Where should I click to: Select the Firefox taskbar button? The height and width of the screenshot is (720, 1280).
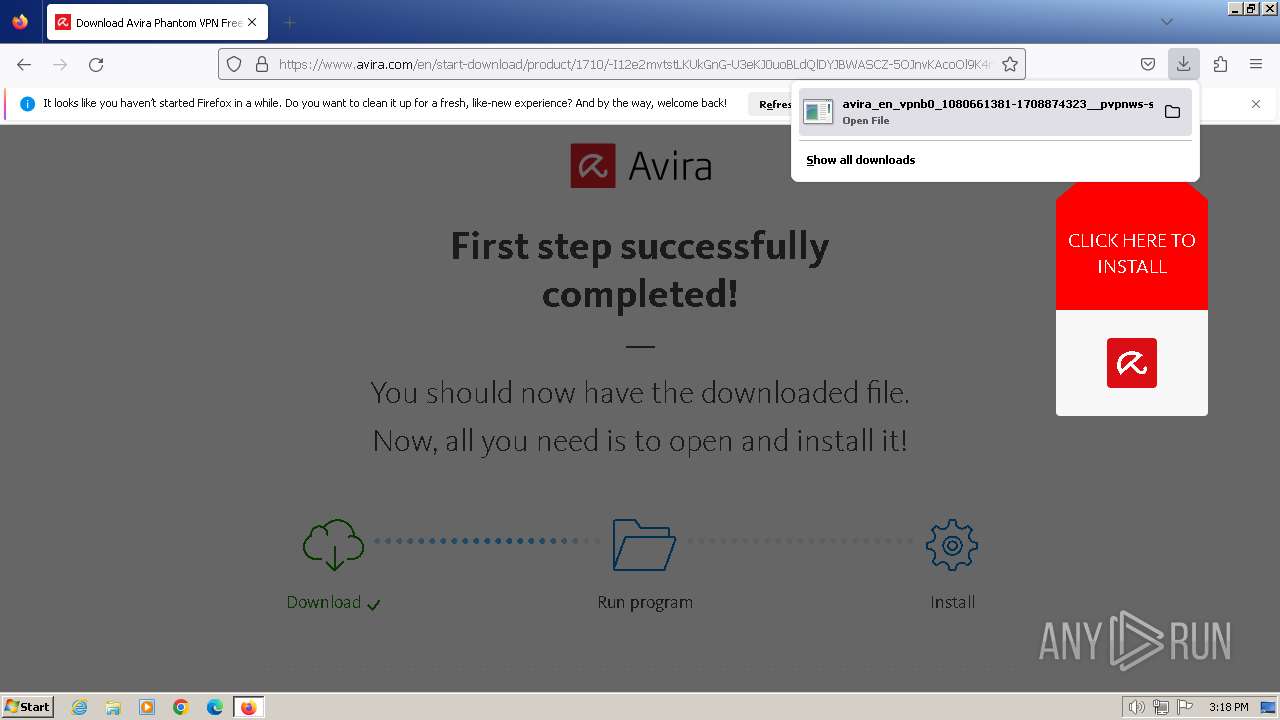point(248,707)
